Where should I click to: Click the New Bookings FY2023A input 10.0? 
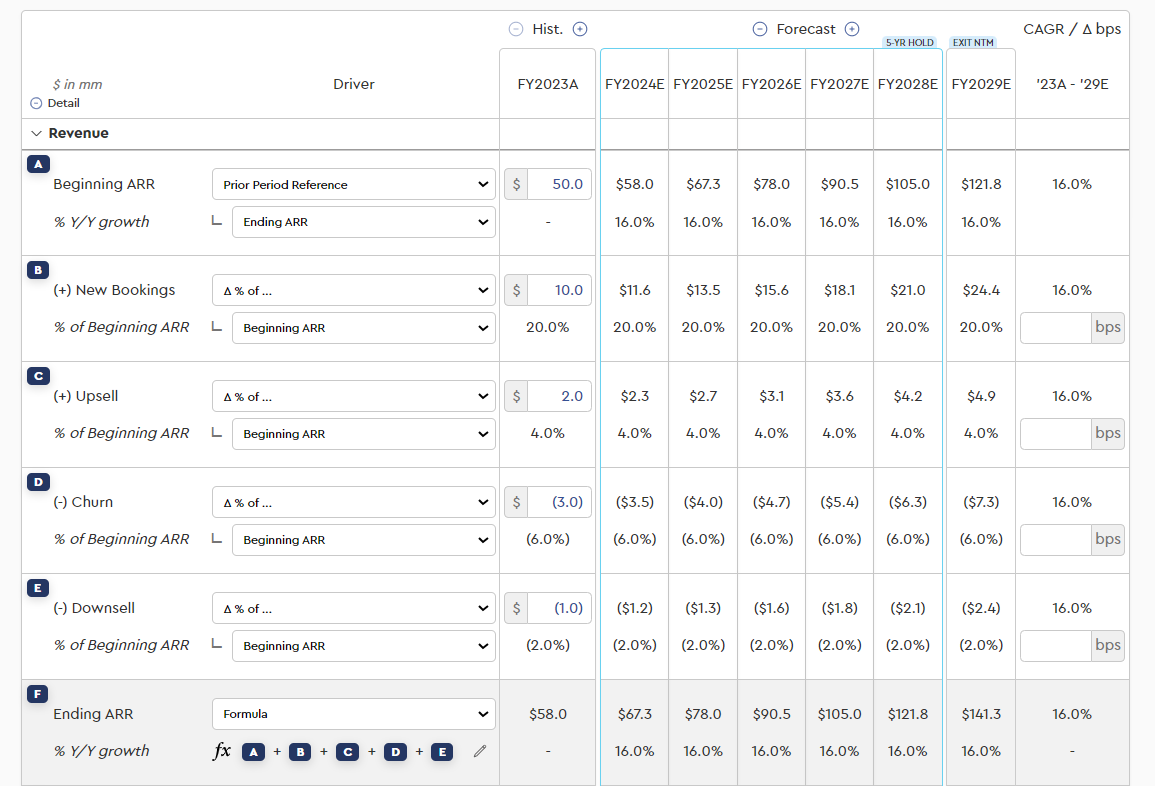point(559,290)
